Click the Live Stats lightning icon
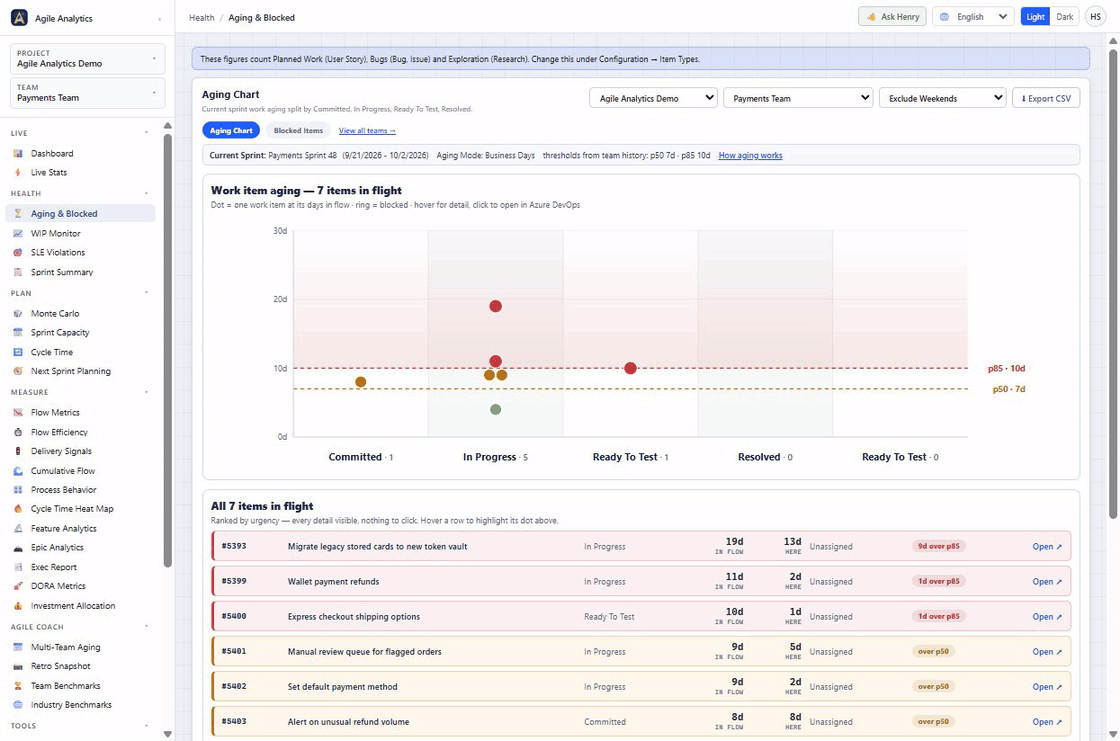 pyautogui.click(x=18, y=173)
